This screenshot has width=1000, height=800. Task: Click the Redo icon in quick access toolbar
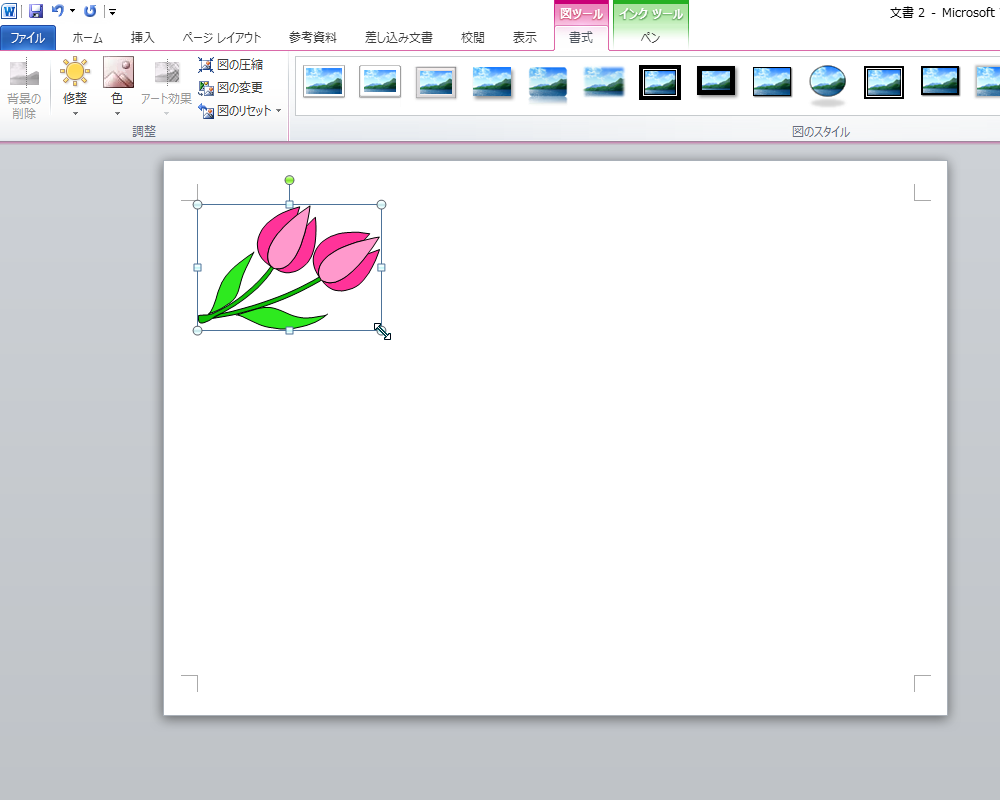point(90,11)
